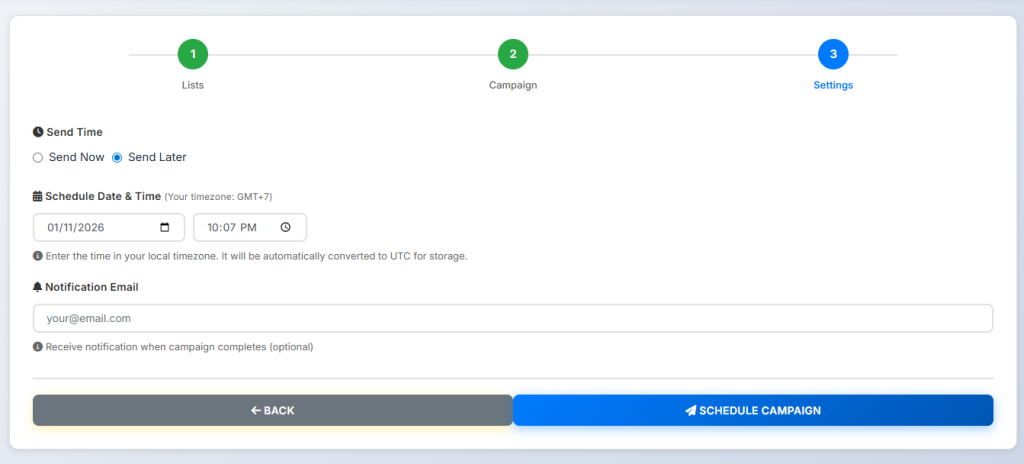Viewport: 1024px width, 464px height.
Task: Go to step 2 Campaign circle
Action: (x=512, y=54)
